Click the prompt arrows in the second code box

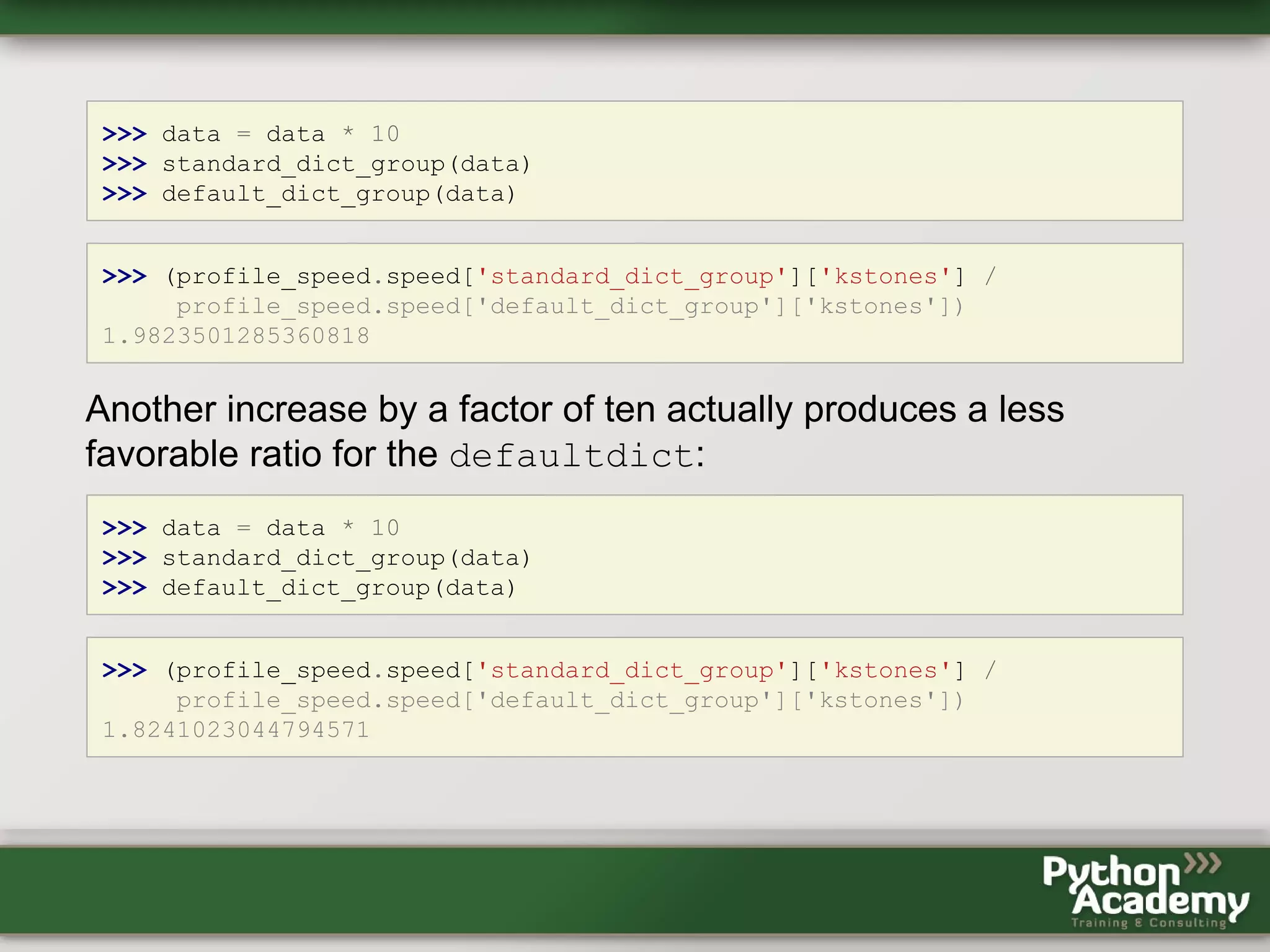click(124, 276)
